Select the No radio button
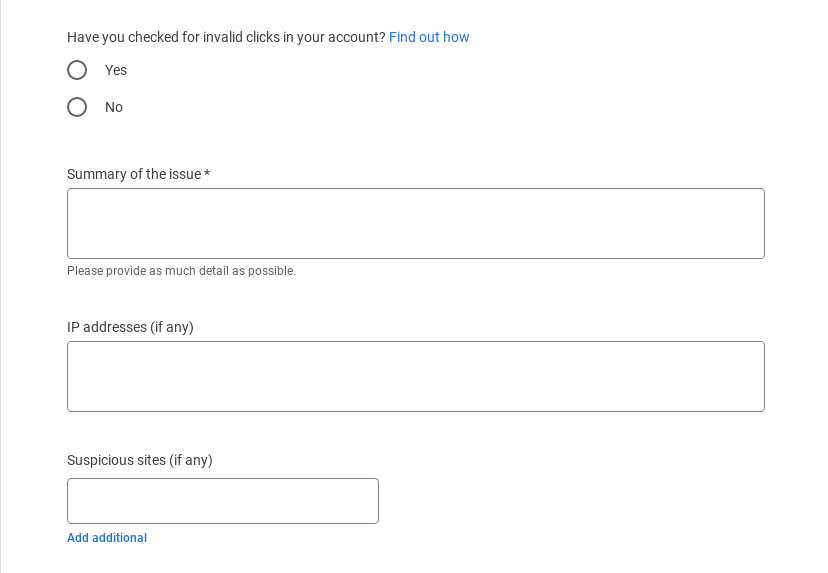The image size is (828, 573). tap(77, 107)
